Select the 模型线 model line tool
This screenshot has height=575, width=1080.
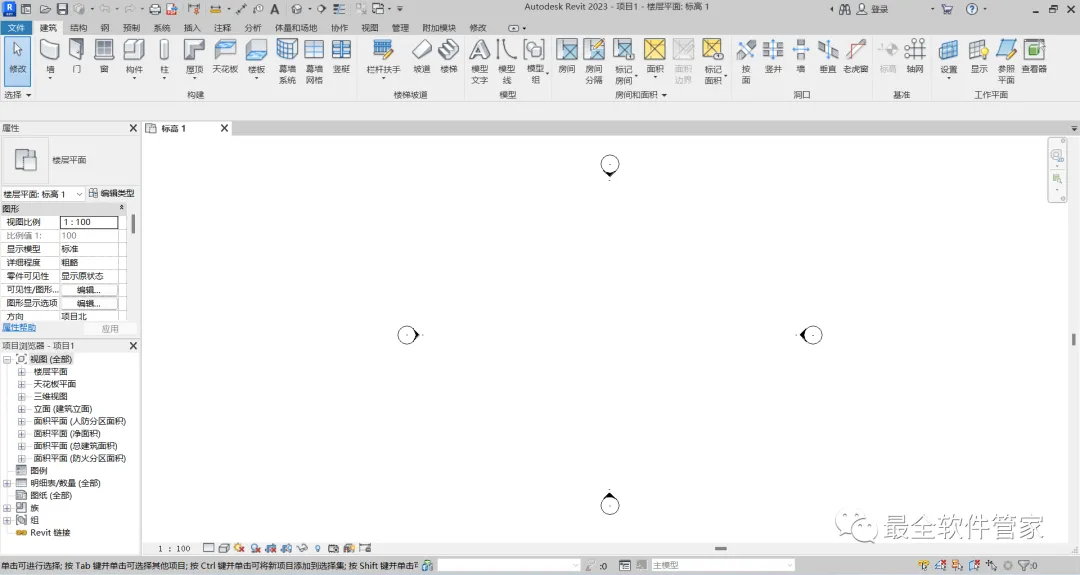(x=506, y=61)
